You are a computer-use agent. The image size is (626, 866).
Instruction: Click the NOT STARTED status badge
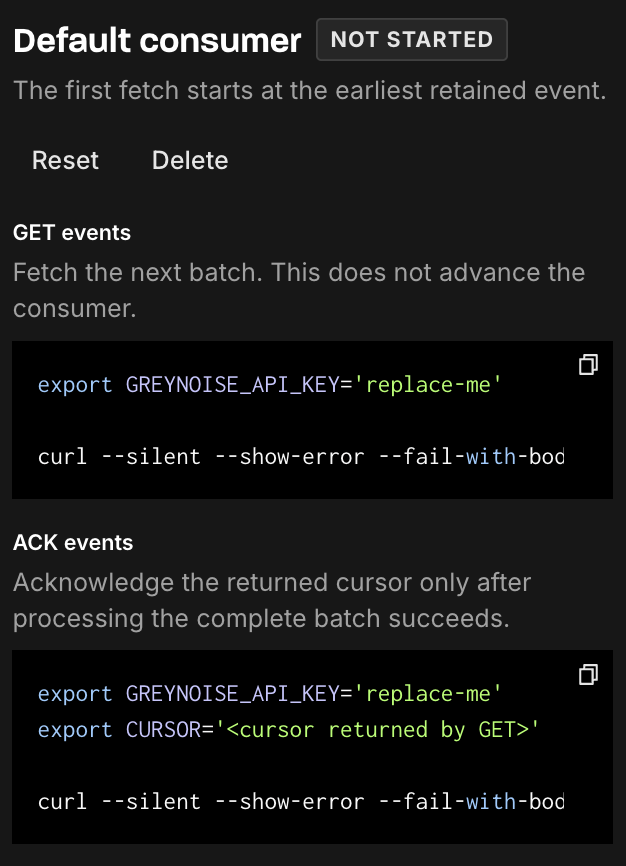pyautogui.click(x=412, y=39)
